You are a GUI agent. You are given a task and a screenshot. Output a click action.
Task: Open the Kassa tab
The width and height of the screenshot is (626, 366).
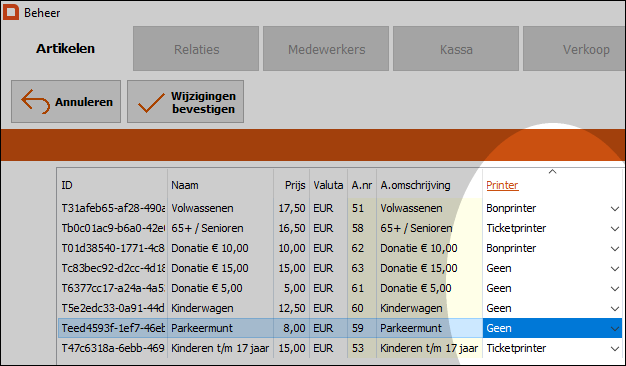click(x=456, y=49)
